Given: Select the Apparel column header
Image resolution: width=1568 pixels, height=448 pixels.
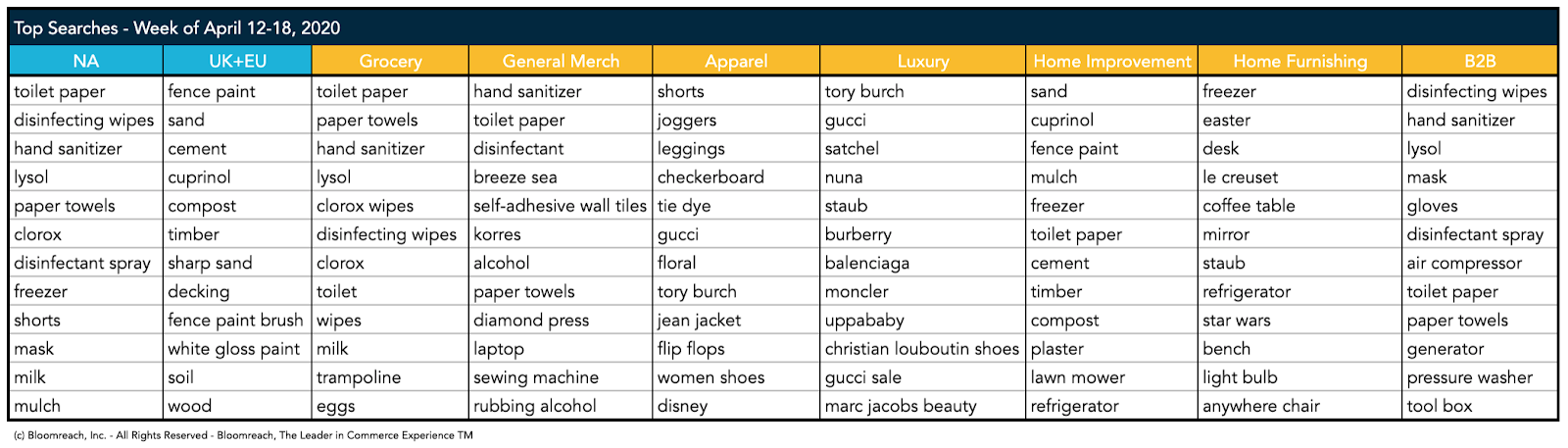Looking at the screenshot, I should [x=736, y=61].
